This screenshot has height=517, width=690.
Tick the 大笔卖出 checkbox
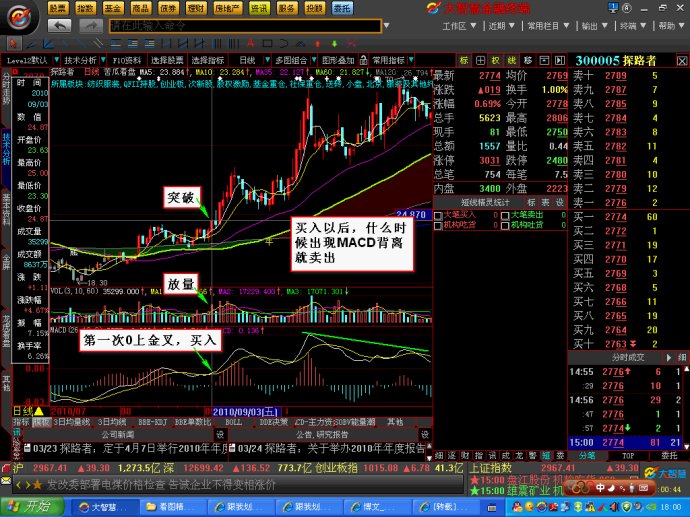tap(505, 215)
